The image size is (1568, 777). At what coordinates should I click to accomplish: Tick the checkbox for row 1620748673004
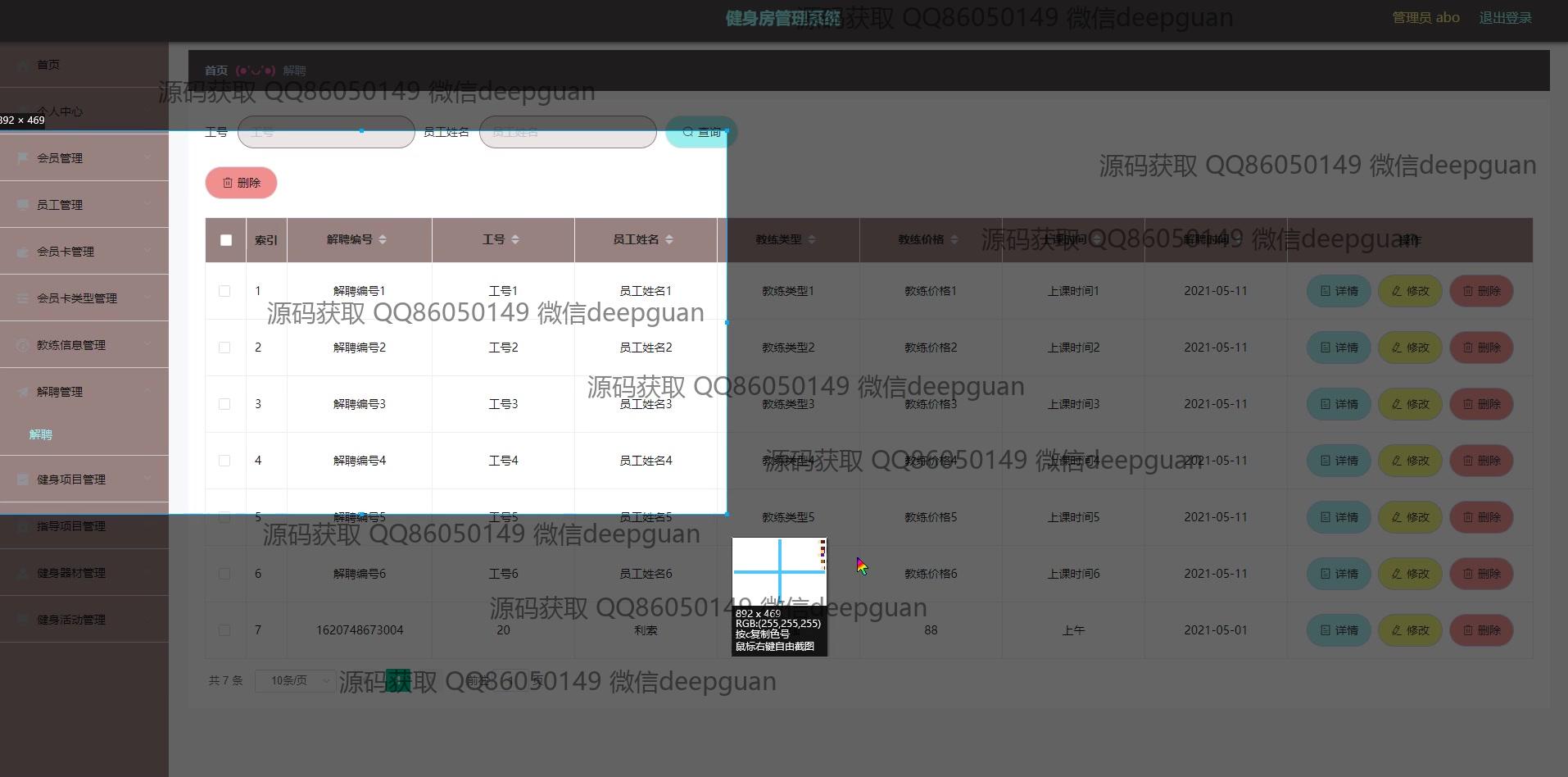click(x=224, y=630)
